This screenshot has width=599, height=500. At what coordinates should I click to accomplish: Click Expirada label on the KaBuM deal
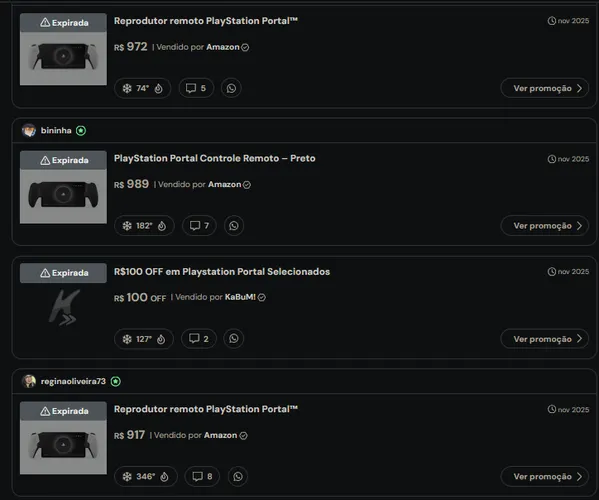[63, 273]
